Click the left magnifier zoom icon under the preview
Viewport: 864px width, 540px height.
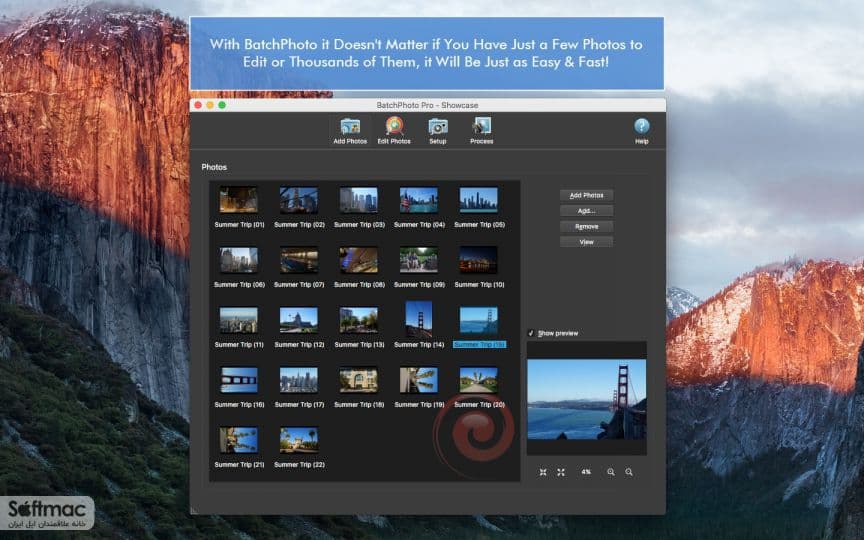click(611, 472)
